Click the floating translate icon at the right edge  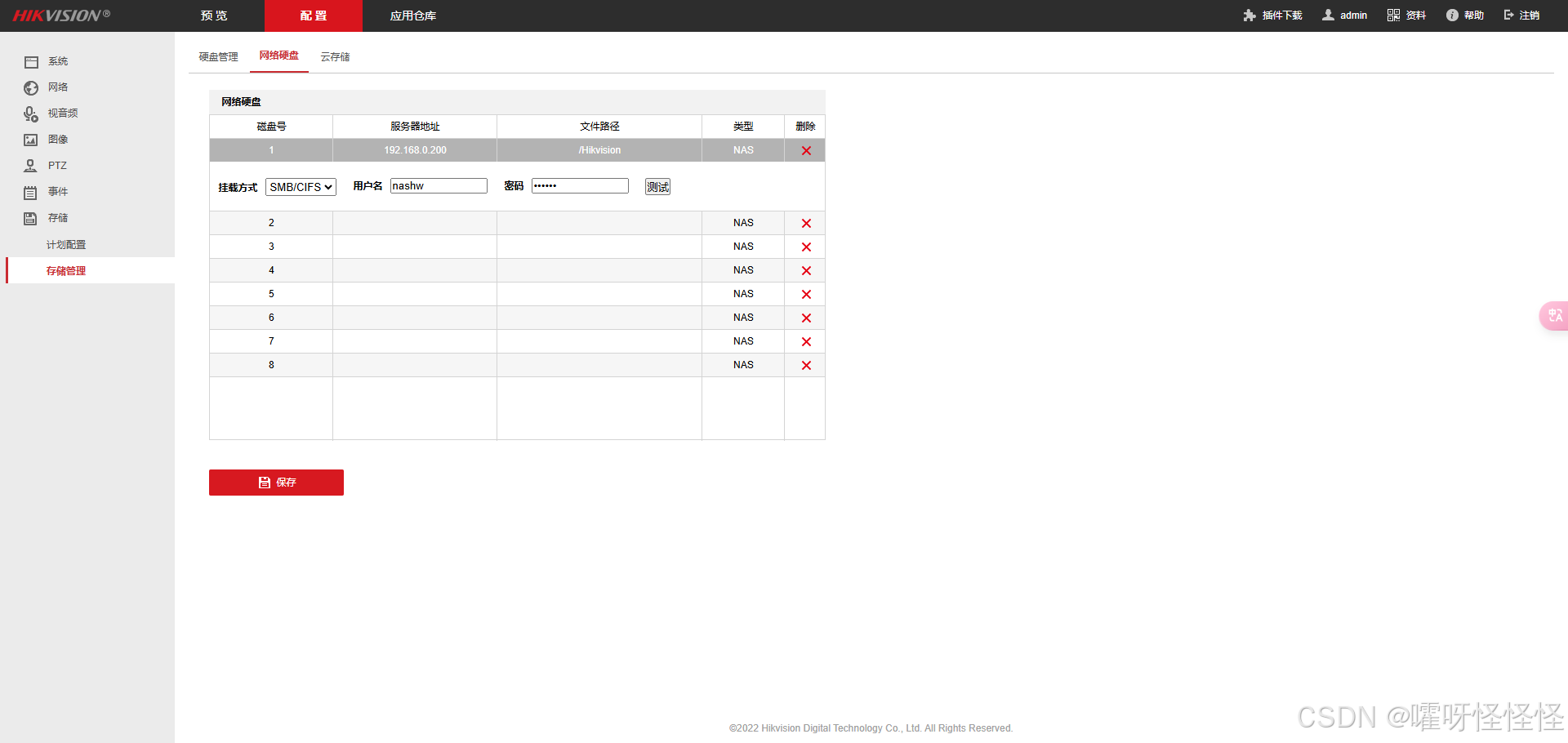tap(1554, 315)
